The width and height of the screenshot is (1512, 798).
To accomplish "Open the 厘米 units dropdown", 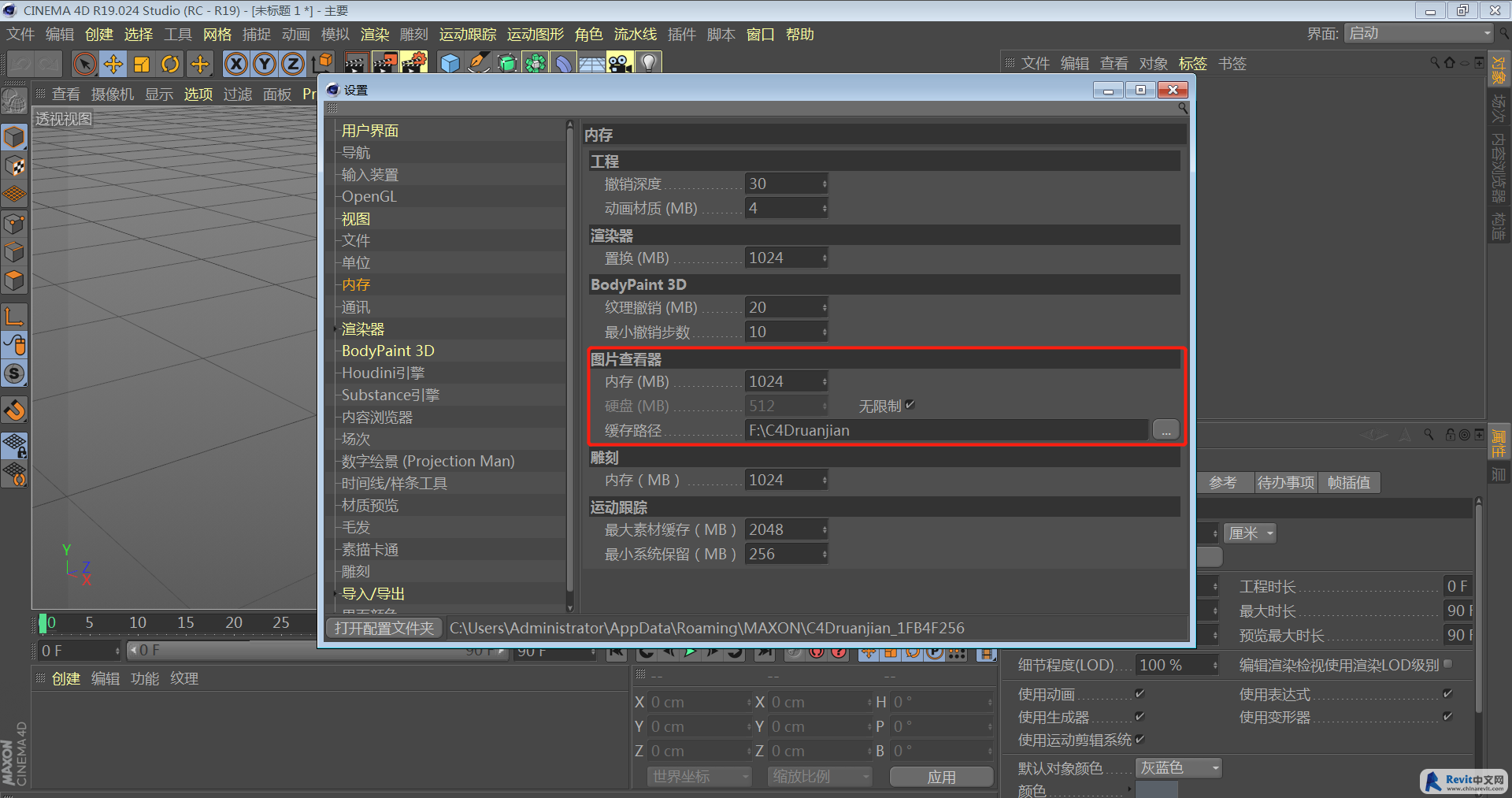I will (1250, 533).
